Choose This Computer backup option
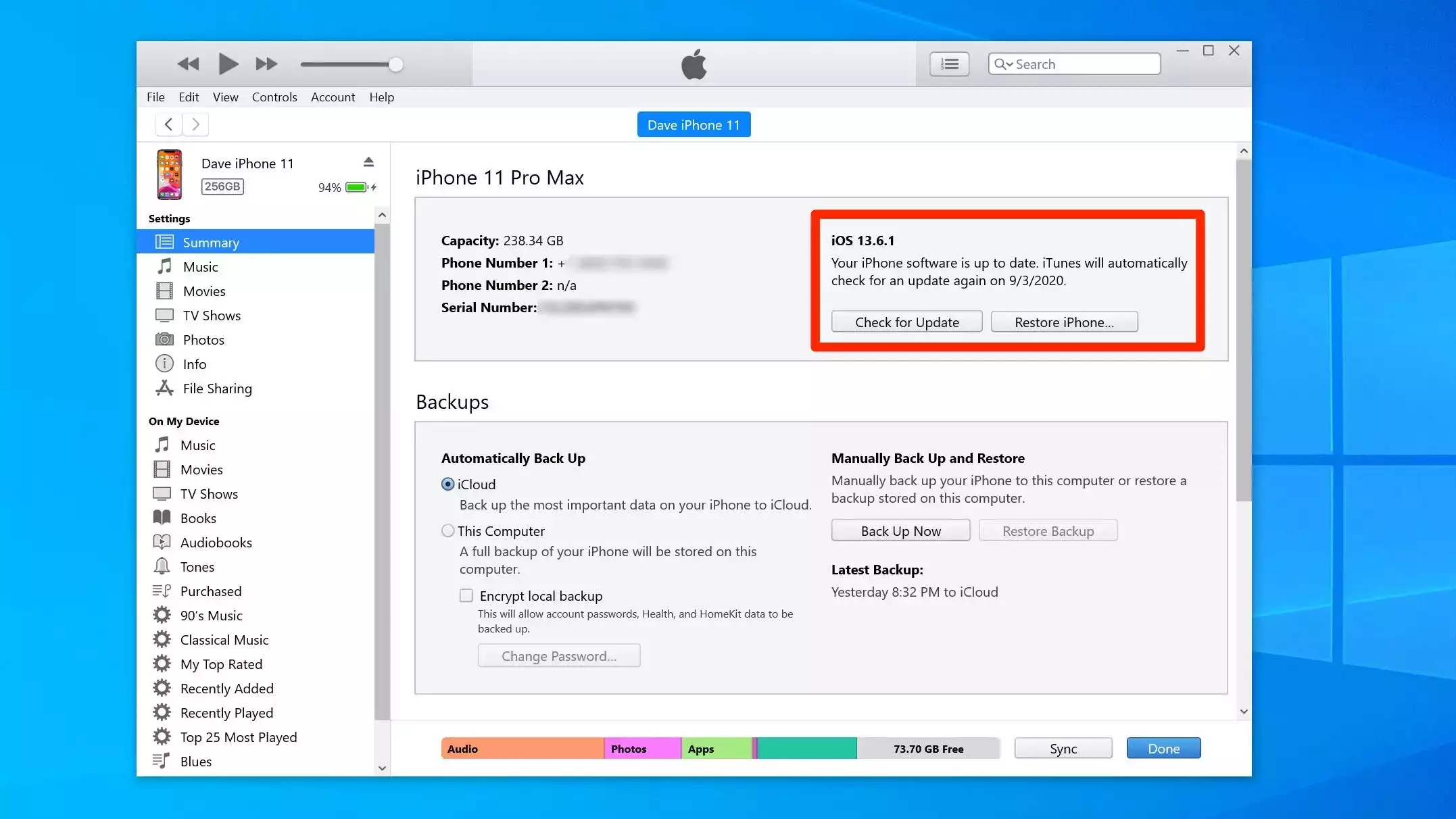Screen dimensions: 1456x819 [447, 530]
